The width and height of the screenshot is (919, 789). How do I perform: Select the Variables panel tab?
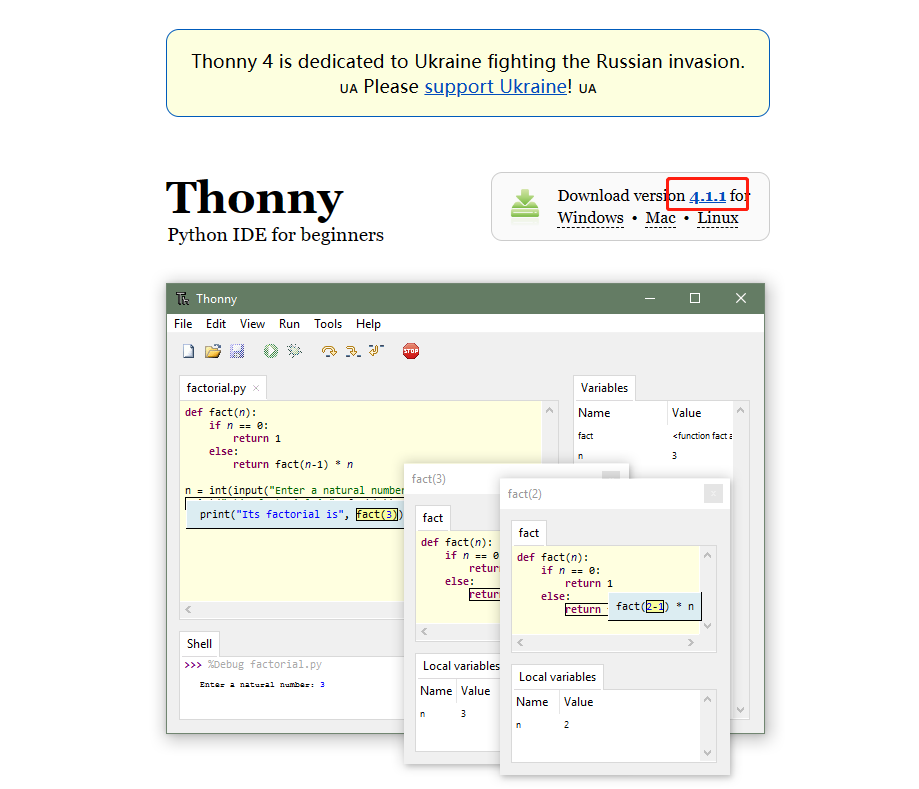click(x=604, y=388)
